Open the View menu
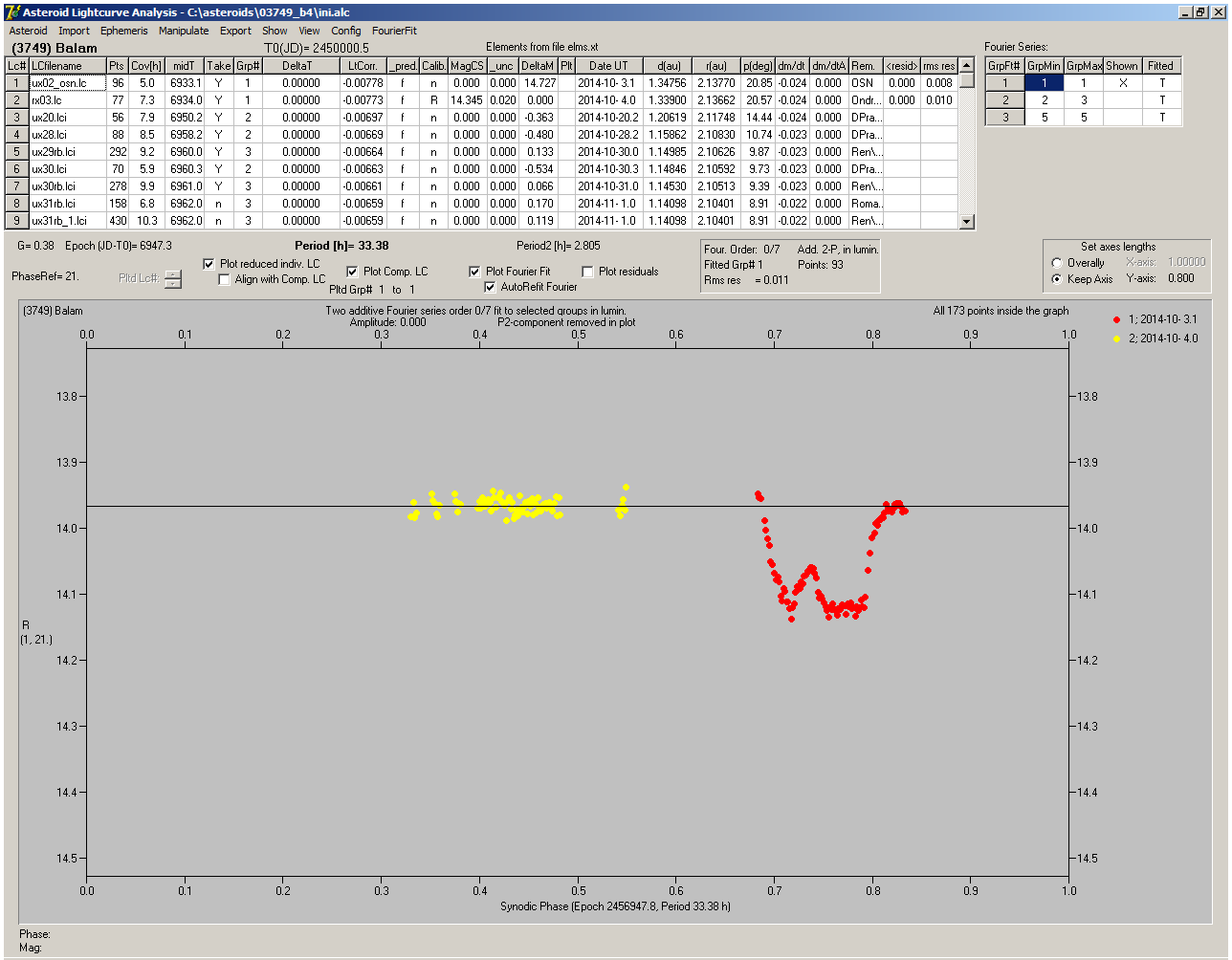1232x960 pixels. click(x=309, y=31)
